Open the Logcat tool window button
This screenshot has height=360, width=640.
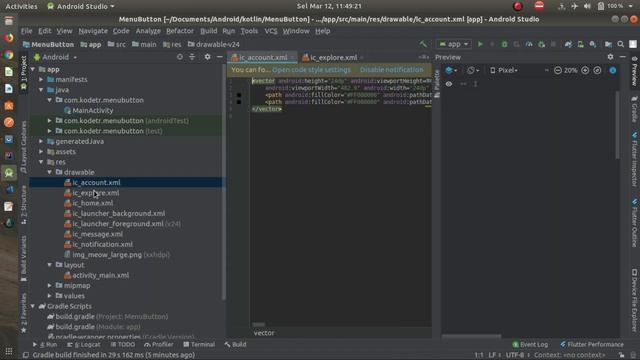84,344
